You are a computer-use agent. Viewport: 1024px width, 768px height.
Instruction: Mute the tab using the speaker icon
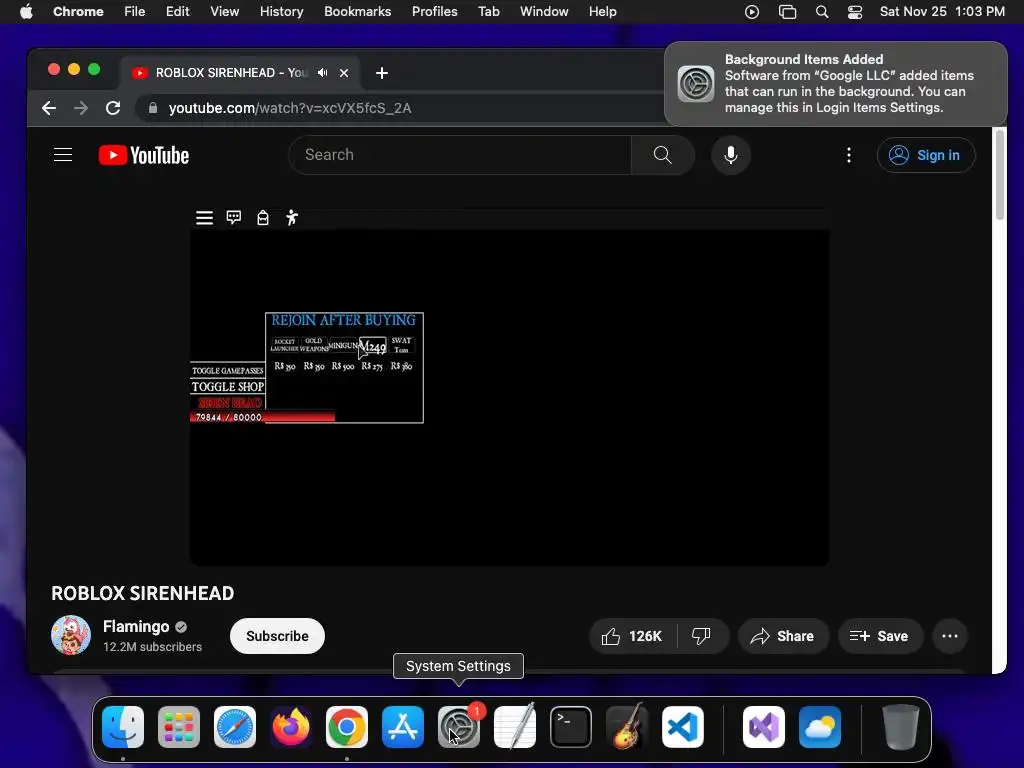[323, 72]
